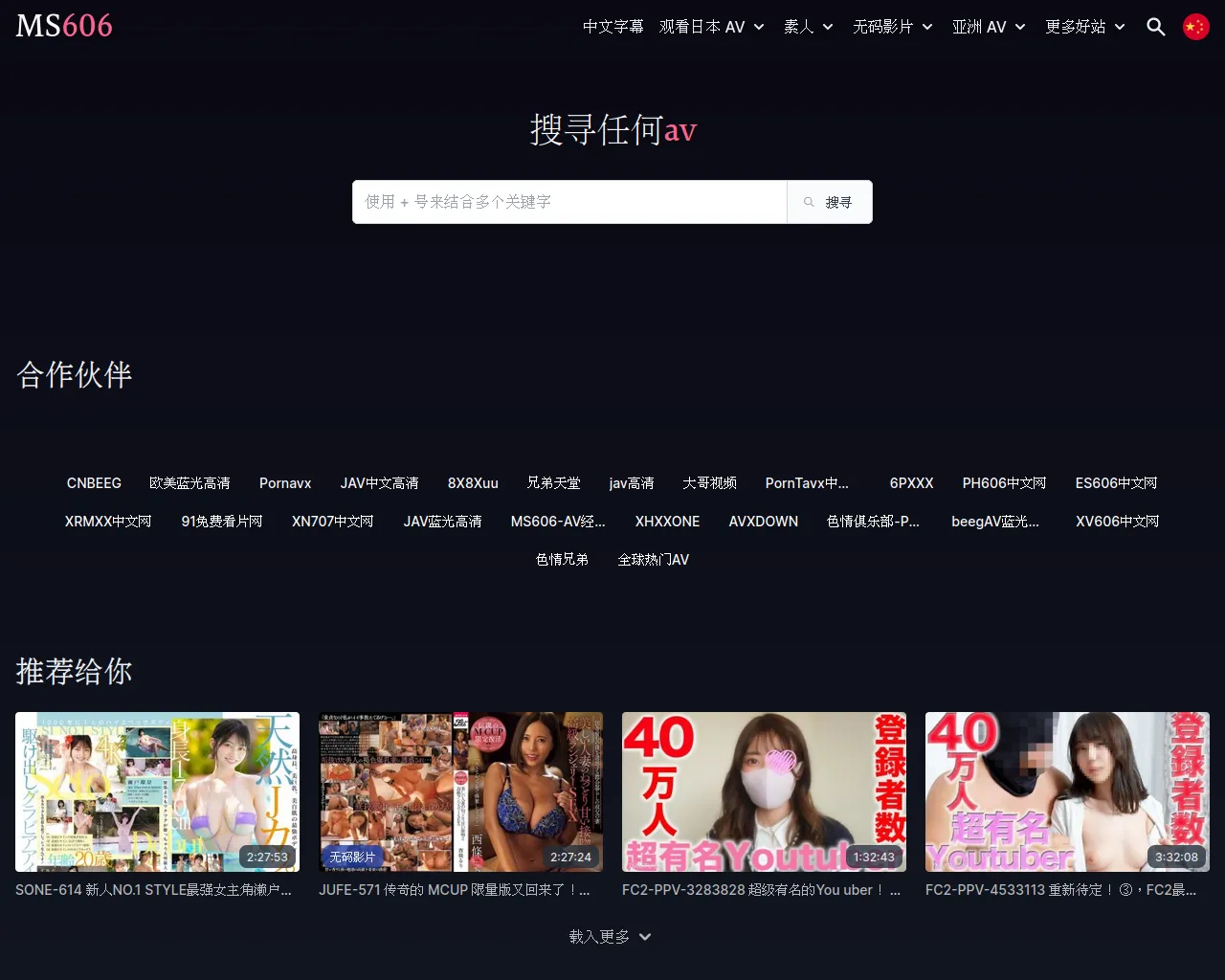
Task: Focus the keyword search input field
Action: tap(569, 202)
